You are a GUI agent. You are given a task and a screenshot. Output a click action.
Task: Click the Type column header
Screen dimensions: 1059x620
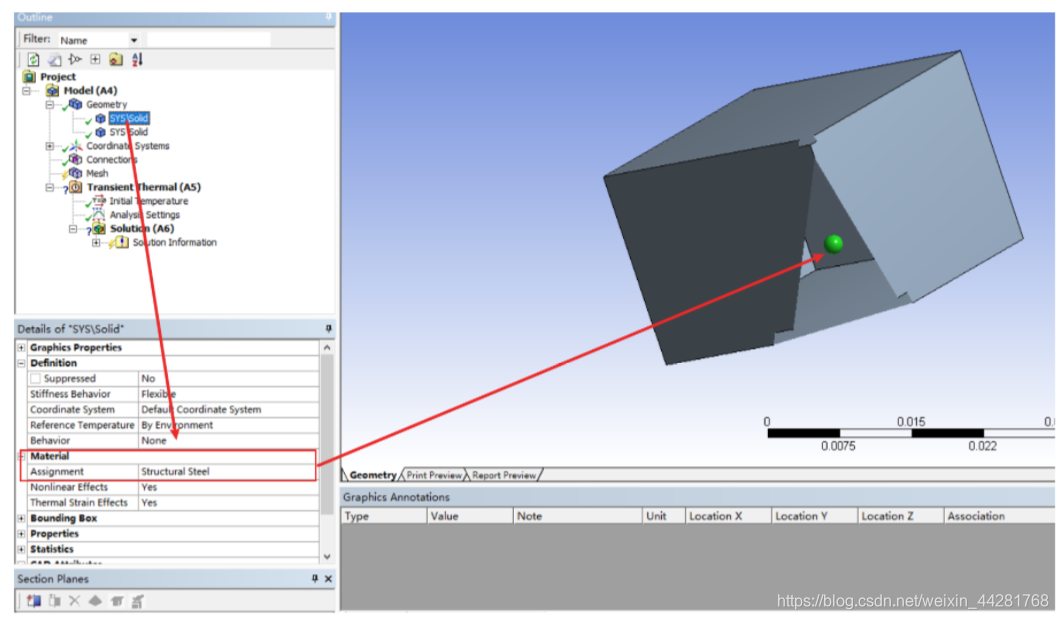click(x=384, y=516)
